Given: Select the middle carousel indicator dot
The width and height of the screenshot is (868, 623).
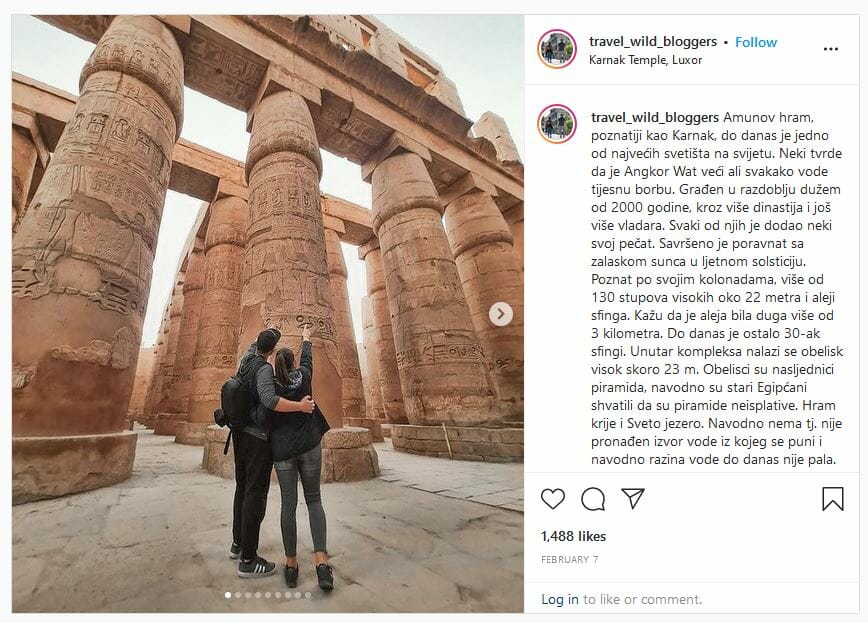Looking at the screenshot, I should pyautogui.click(x=268, y=595).
